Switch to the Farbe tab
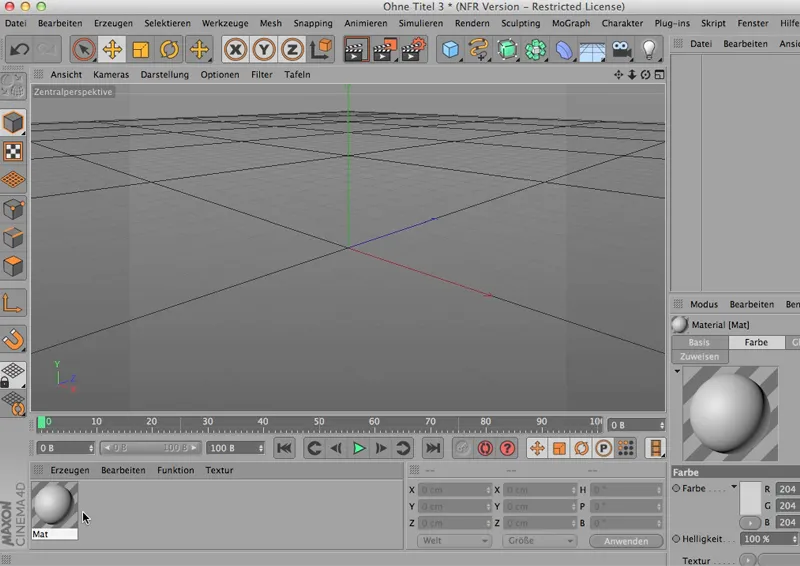The image size is (800, 566). coord(756,342)
